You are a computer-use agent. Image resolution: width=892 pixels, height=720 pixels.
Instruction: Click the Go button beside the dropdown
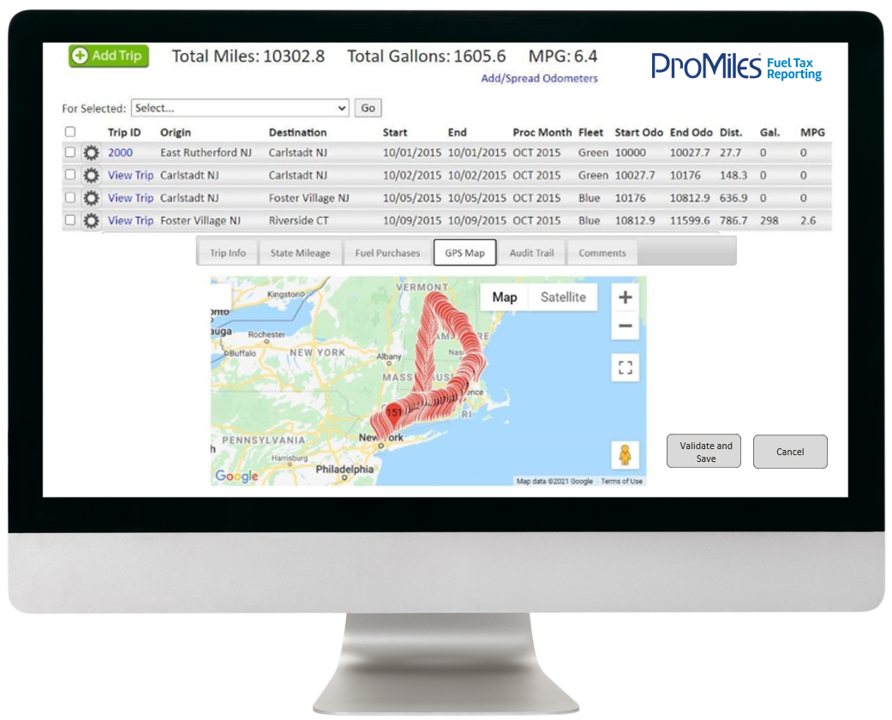tap(368, 108)
